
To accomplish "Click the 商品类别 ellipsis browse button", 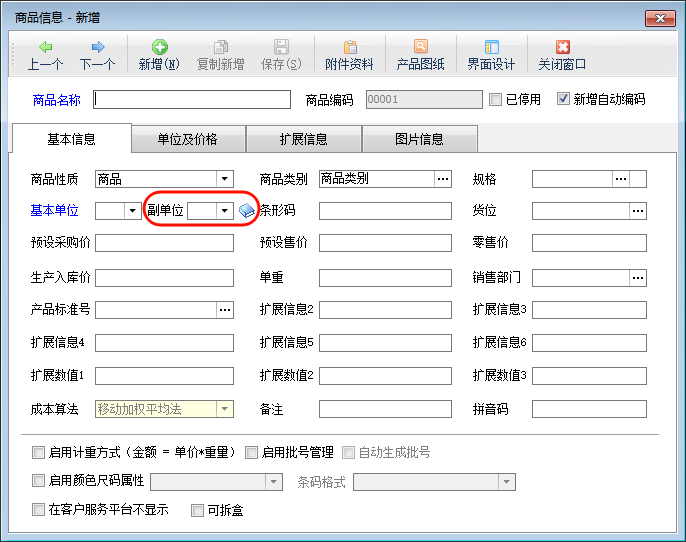I will pos(442,180).
